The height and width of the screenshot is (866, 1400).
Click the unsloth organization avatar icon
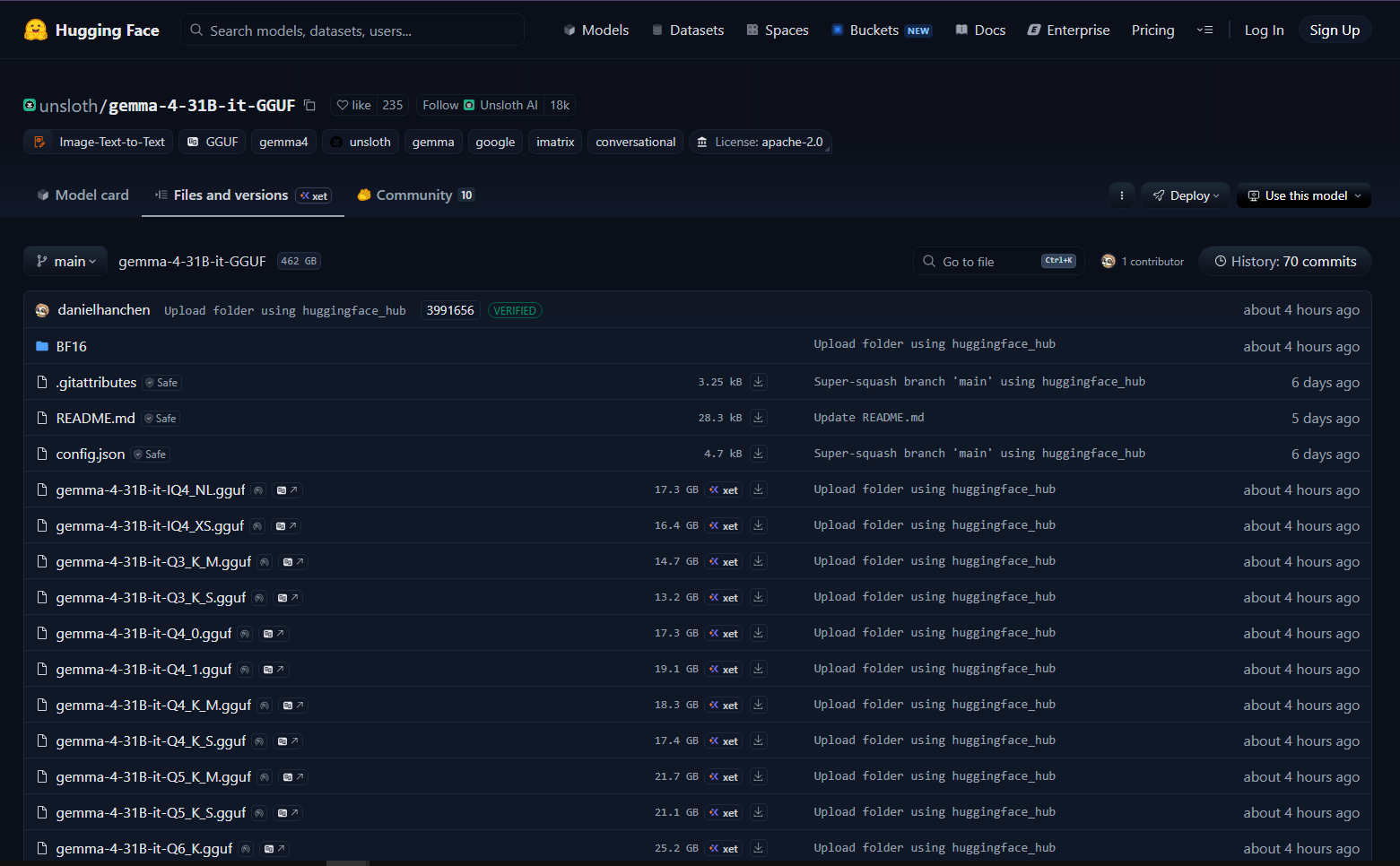point(30,105)
